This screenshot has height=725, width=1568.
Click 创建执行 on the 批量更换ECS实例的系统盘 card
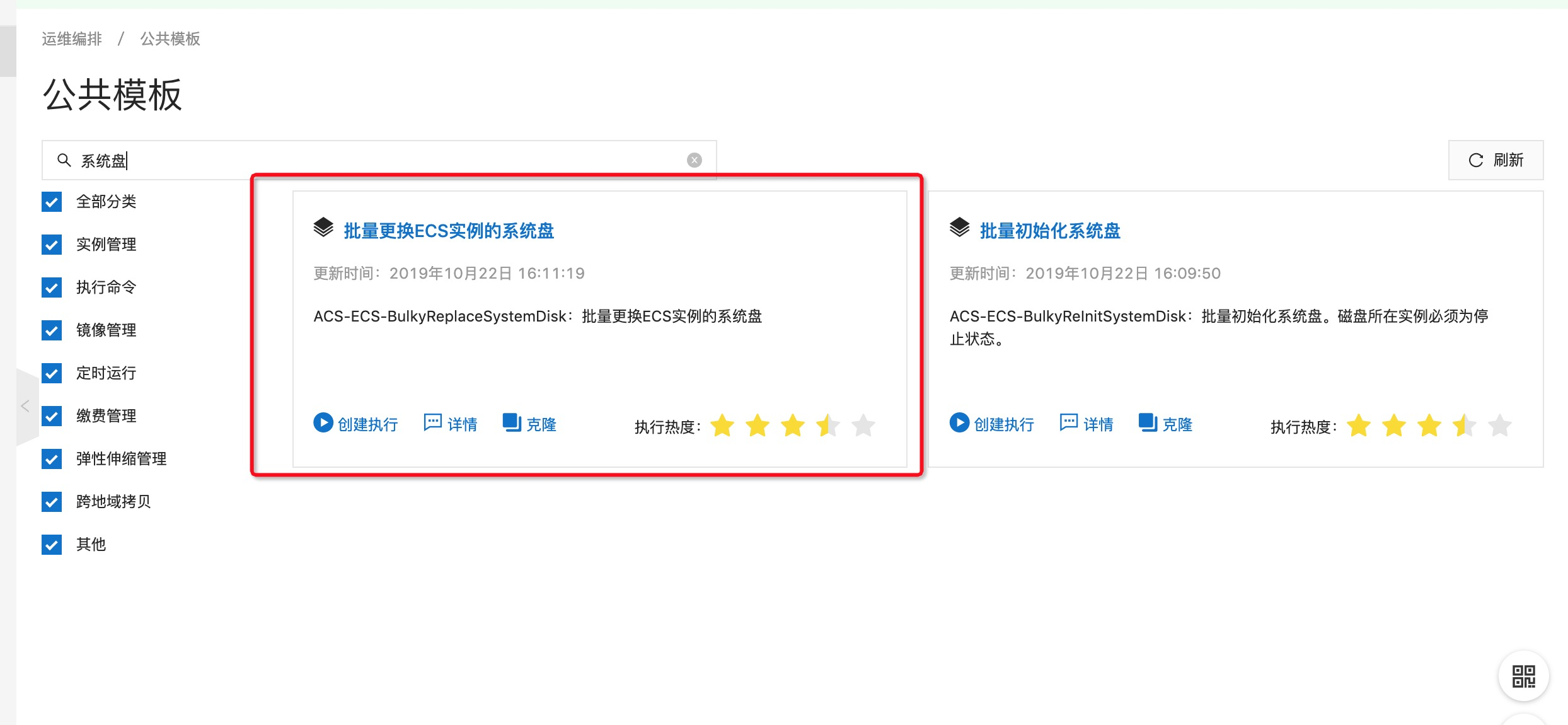(355, 424)
